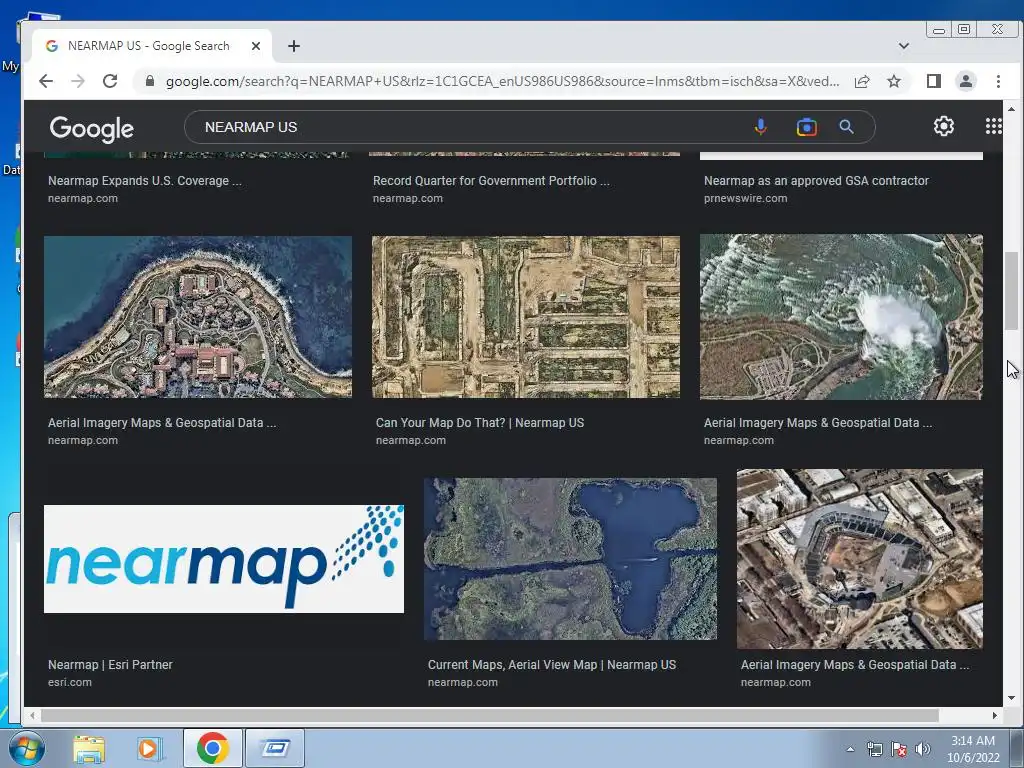This screenshot has height=768, width=1024.
Task: Click nearmap.com under 'Can Your Map Do That?'
Action: click(411, 440)
